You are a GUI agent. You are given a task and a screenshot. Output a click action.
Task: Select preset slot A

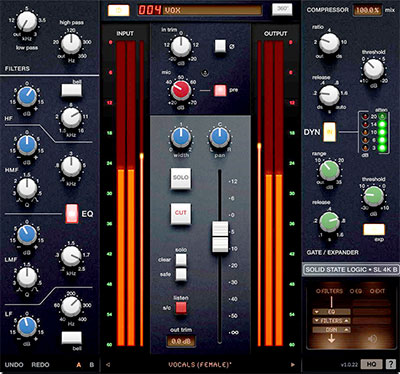[79, 365]
